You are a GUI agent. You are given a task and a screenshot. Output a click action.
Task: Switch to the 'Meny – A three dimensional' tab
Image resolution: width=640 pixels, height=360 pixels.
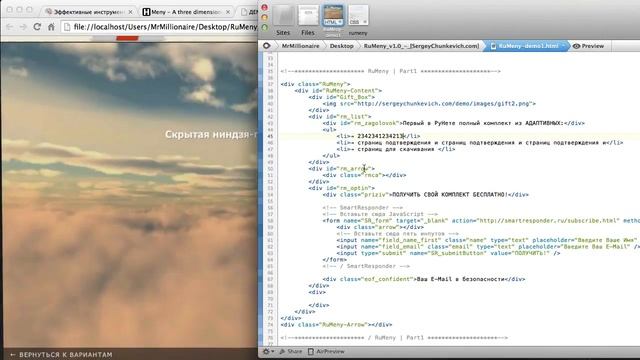[x=186, y=12]
